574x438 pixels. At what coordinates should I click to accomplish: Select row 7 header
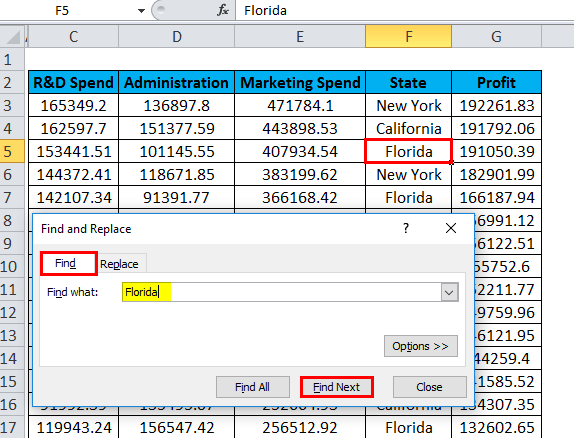tap(12, 197)
